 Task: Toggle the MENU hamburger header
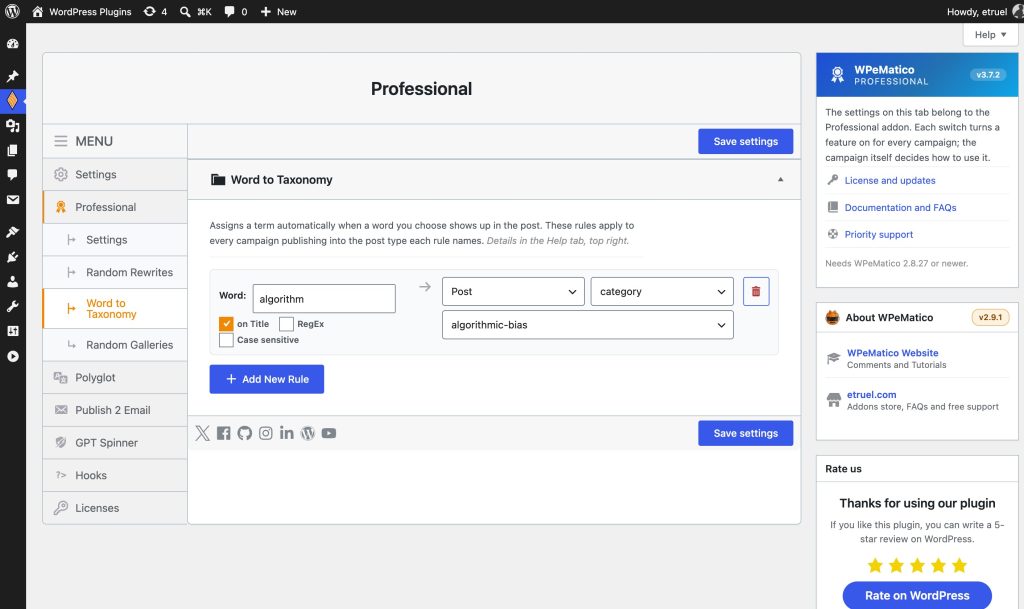(x=115, y=141)
